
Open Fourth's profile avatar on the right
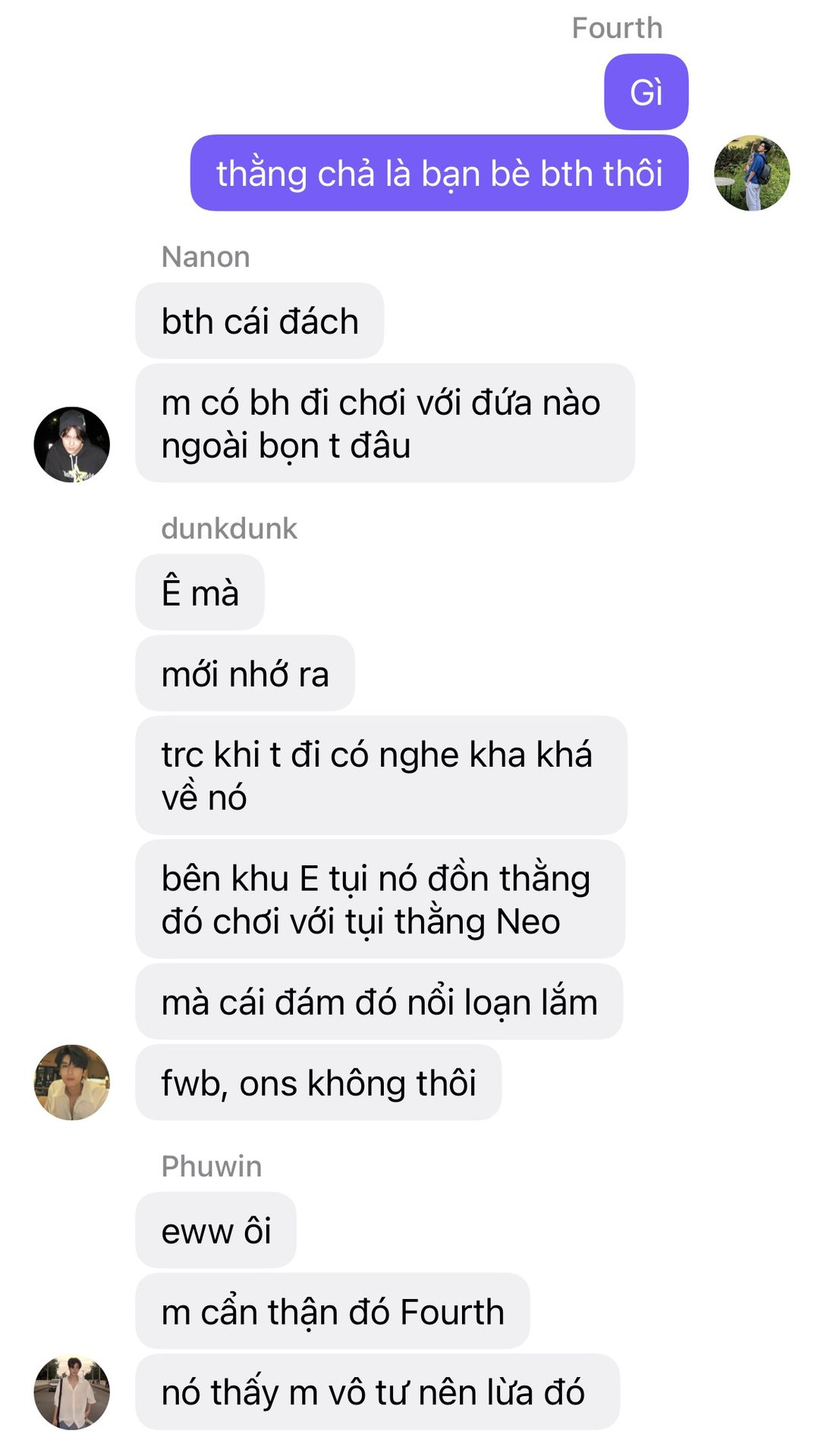click(x=752, y=173)
